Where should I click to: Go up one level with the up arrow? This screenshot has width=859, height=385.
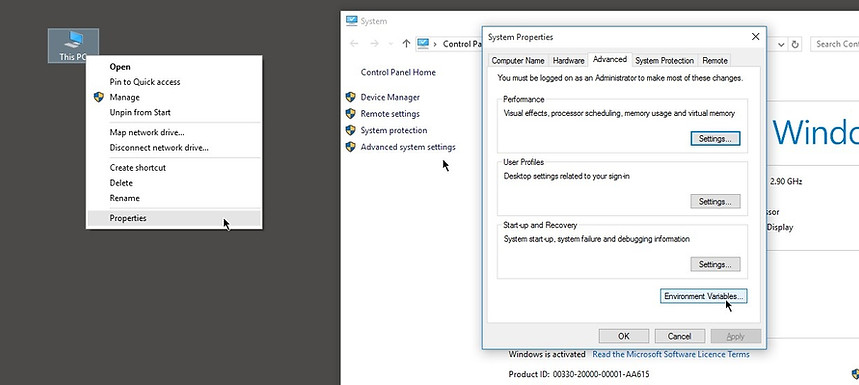406,44
